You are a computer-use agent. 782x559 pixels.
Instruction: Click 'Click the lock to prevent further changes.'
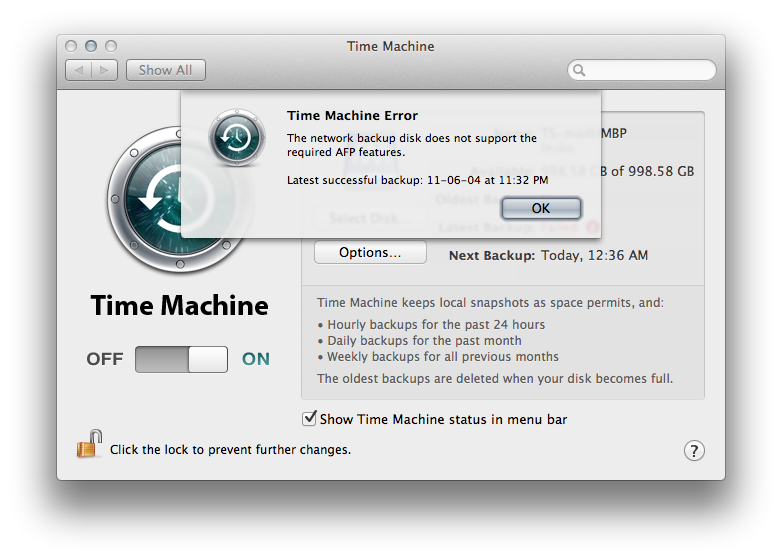point(230,450)
